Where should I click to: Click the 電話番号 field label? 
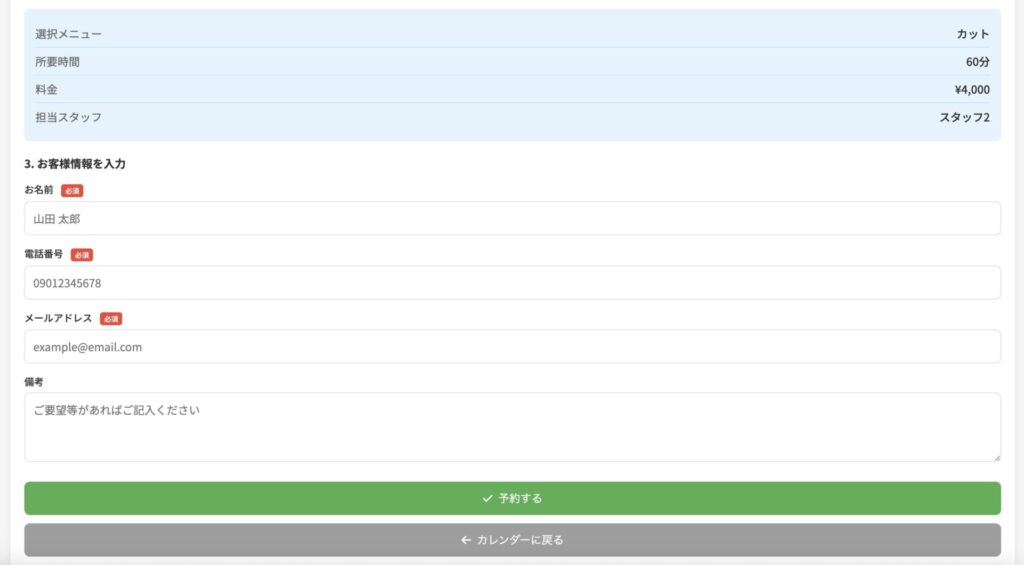point(44,255)
